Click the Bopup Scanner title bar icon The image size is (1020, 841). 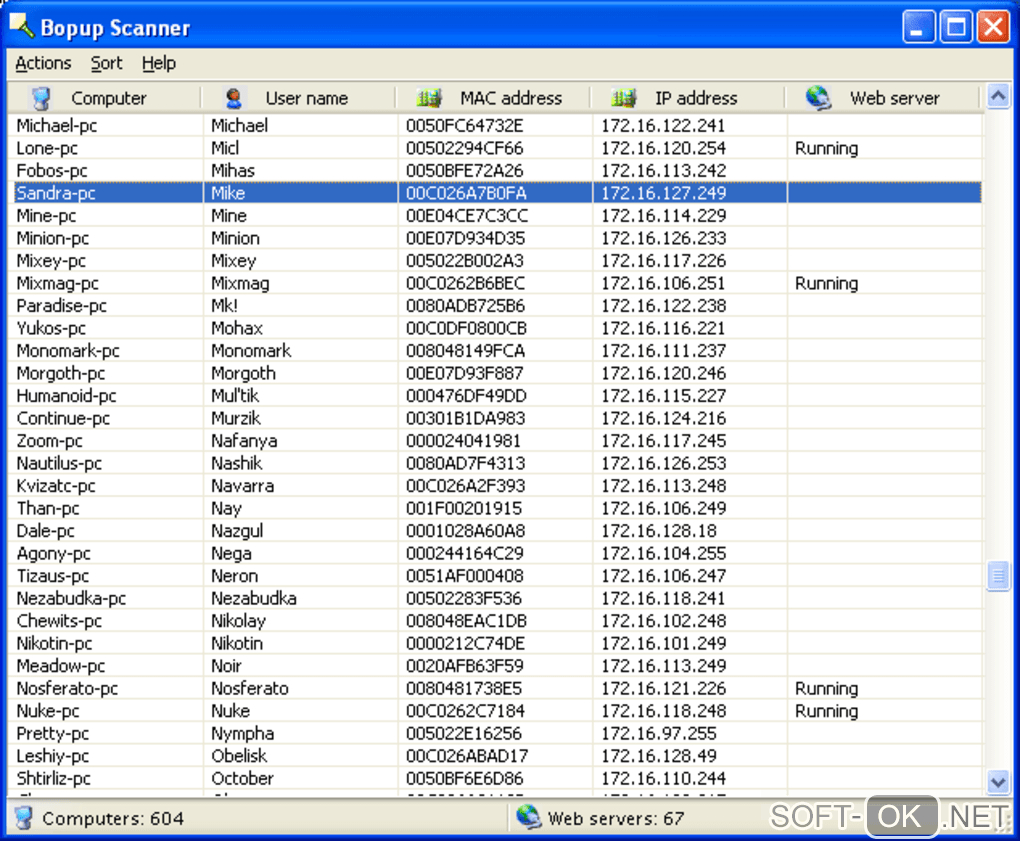pos(21,26)
